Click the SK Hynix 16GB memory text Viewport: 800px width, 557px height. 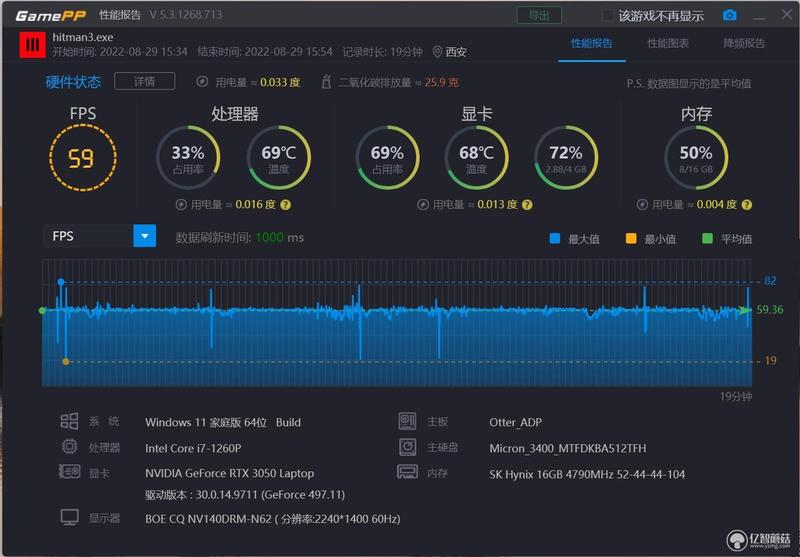[x=587, y=474]
